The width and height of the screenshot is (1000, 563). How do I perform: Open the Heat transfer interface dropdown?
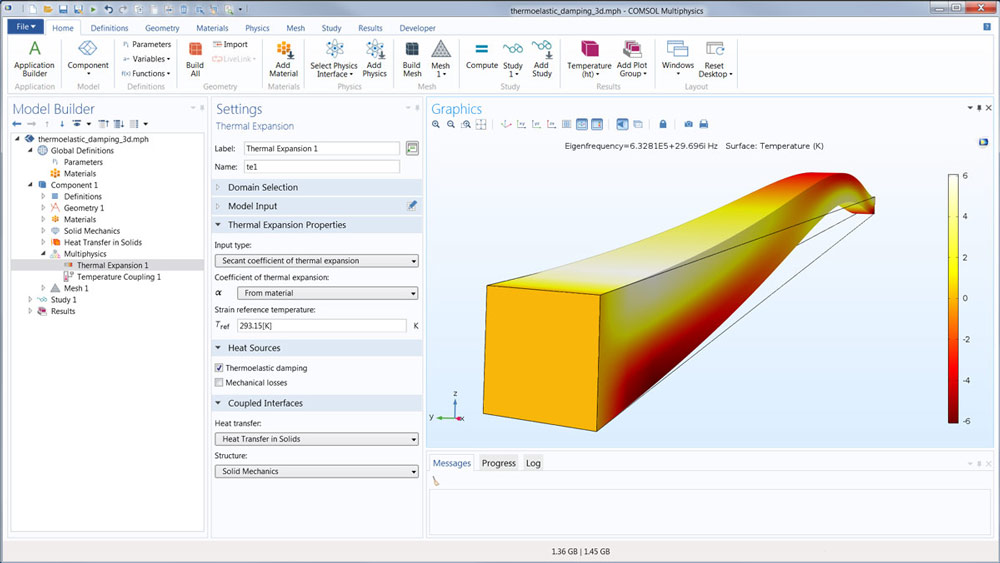tap(316, 439)
